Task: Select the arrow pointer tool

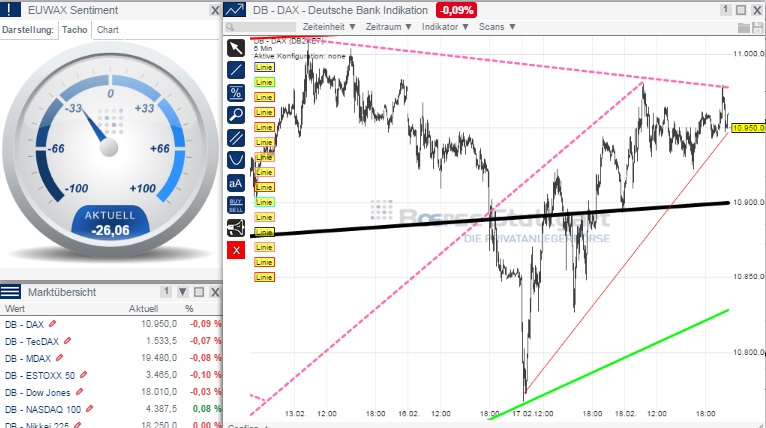Action: click(236, 48)
